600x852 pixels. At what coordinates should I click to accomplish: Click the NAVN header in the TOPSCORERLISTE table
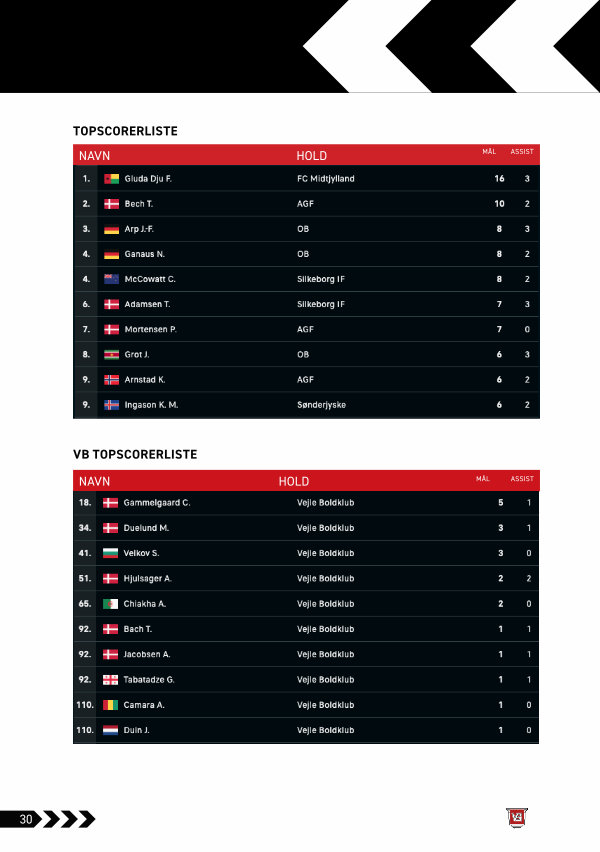coord(94,156)
